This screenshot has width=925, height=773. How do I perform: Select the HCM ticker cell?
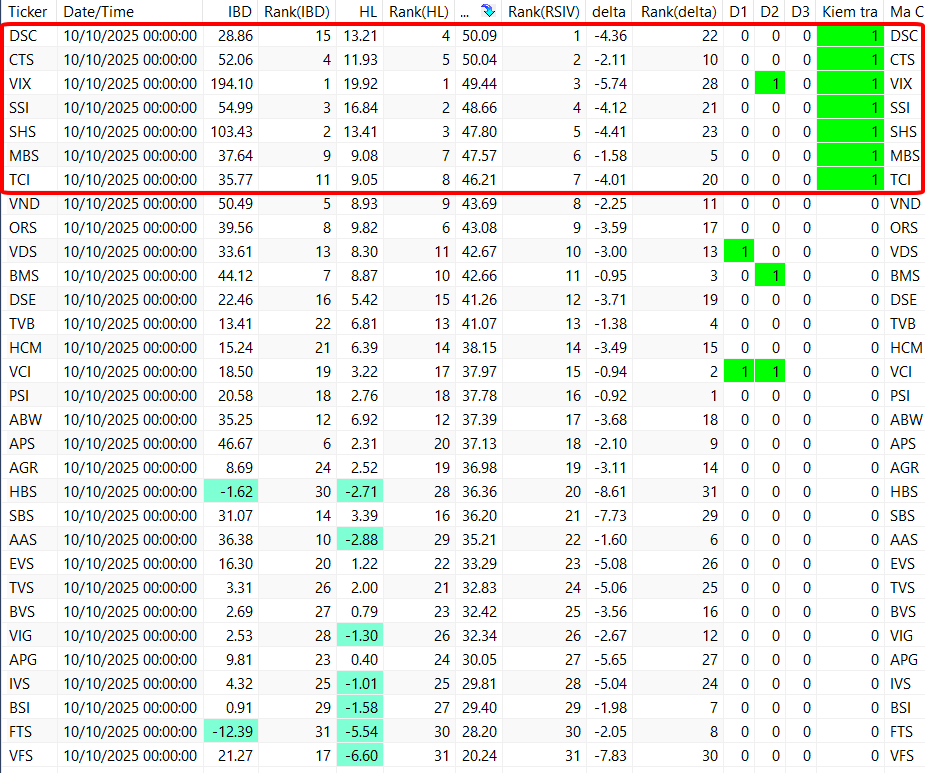26,348
